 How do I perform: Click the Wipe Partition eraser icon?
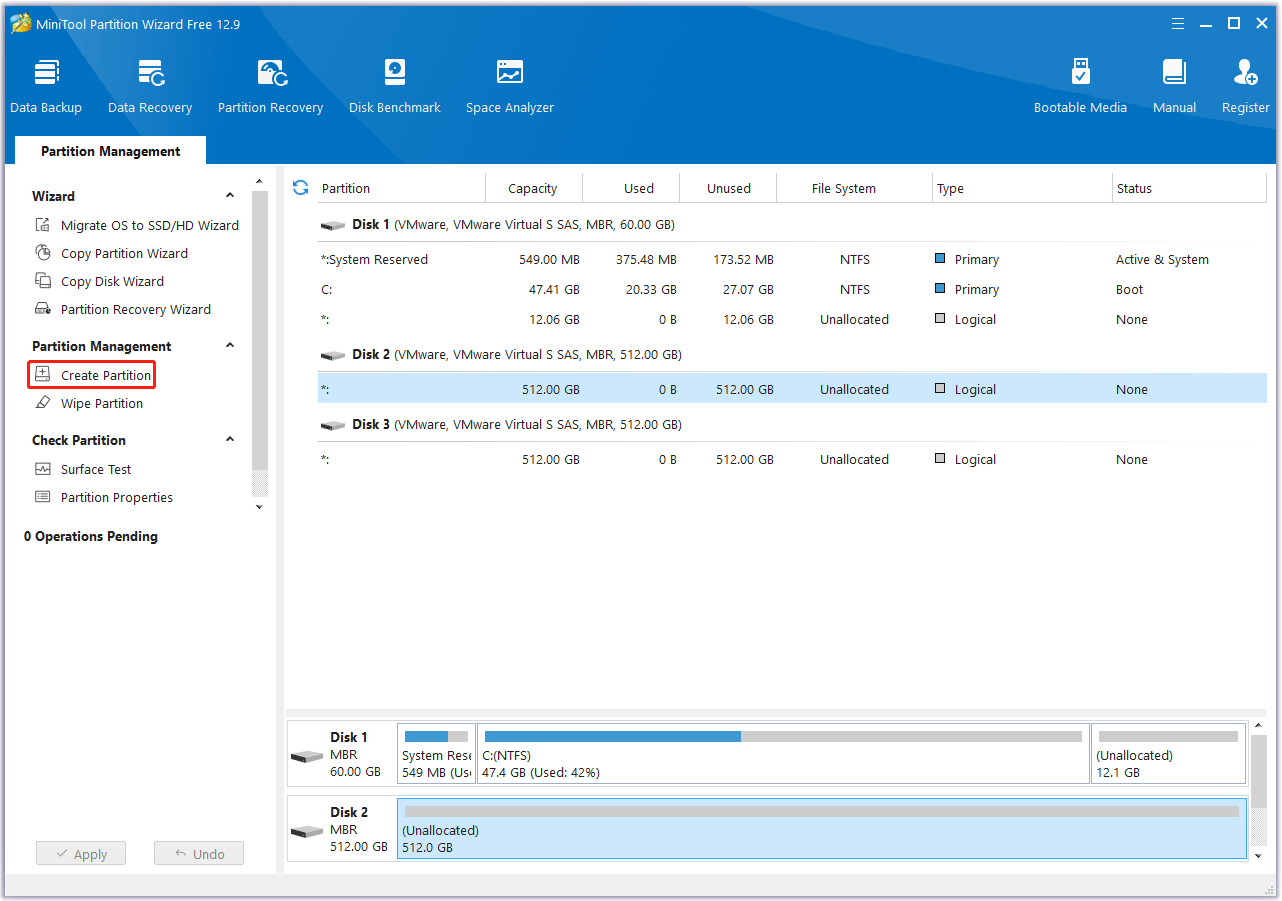[42, 403]
